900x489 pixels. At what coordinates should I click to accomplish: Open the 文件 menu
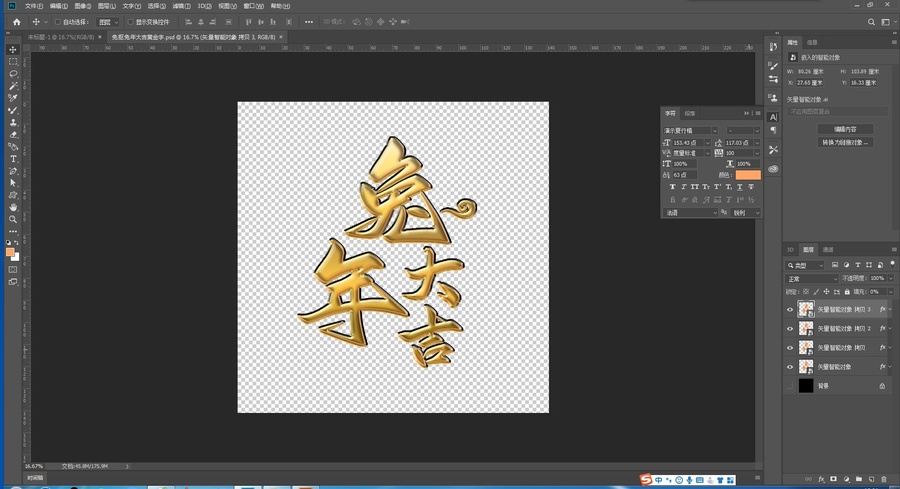[34, 6]
